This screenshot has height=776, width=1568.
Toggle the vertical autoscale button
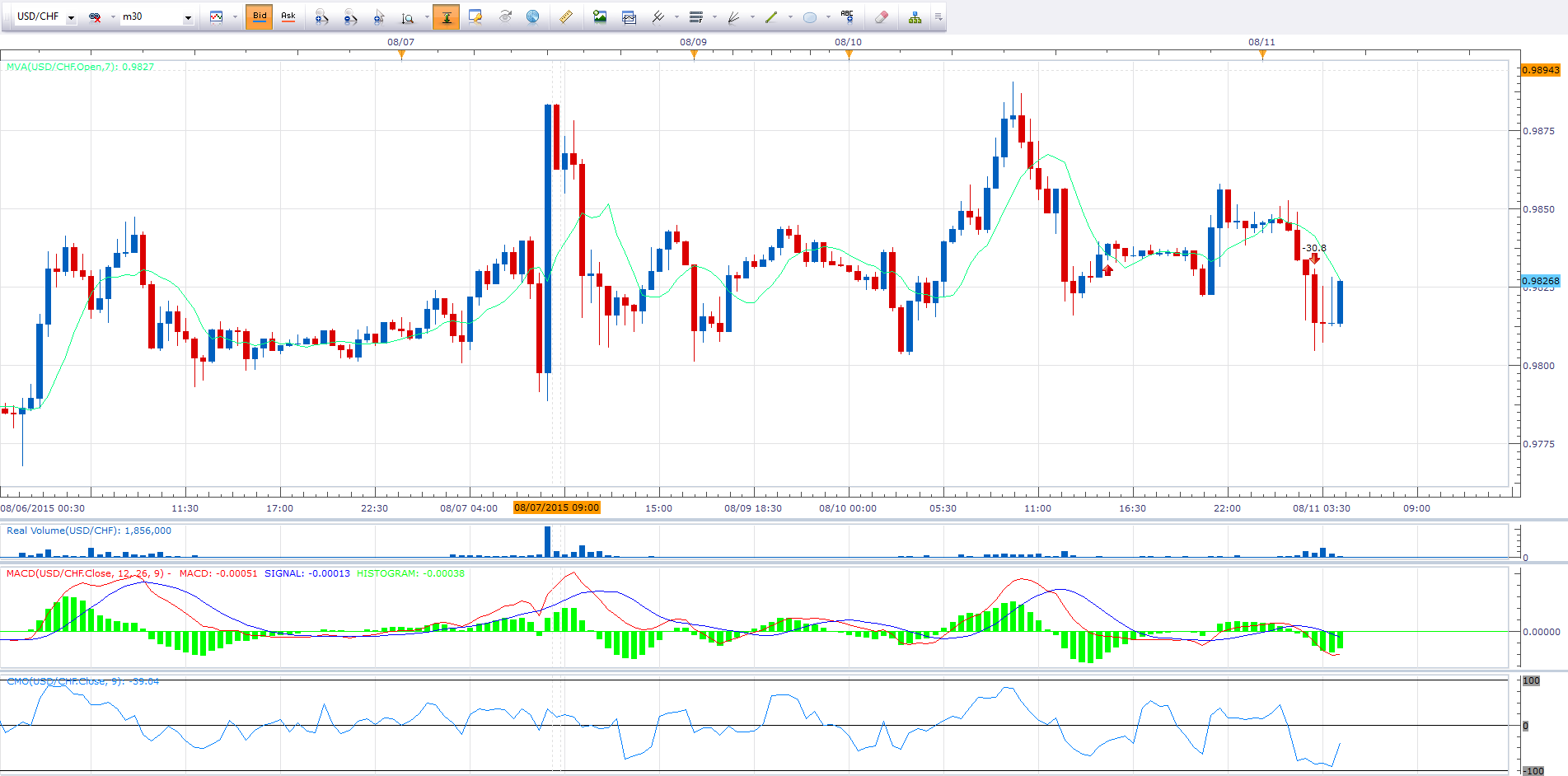pos(446,16)
